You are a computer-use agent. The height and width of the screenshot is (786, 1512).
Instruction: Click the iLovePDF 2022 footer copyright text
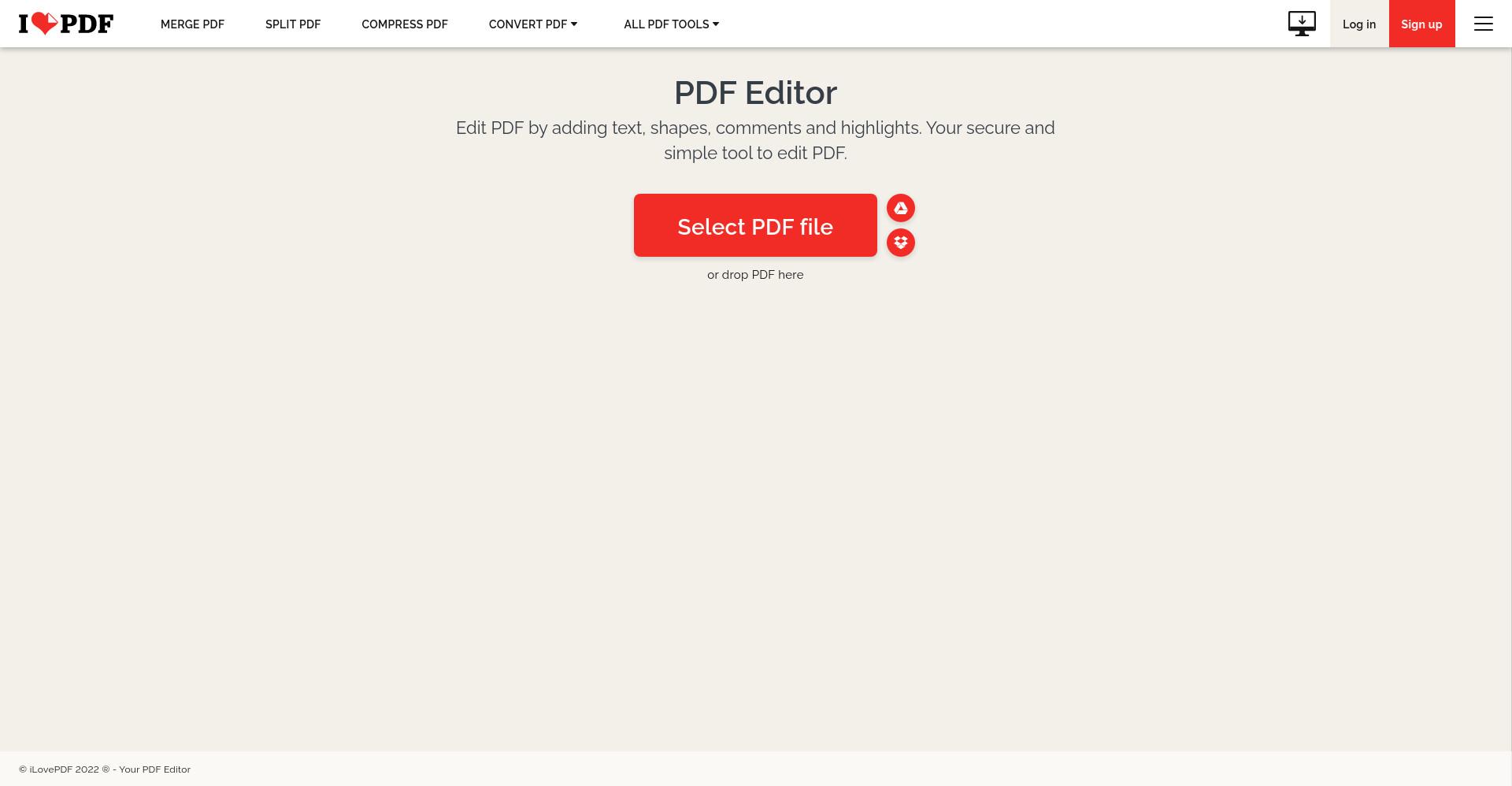point(105,769)
